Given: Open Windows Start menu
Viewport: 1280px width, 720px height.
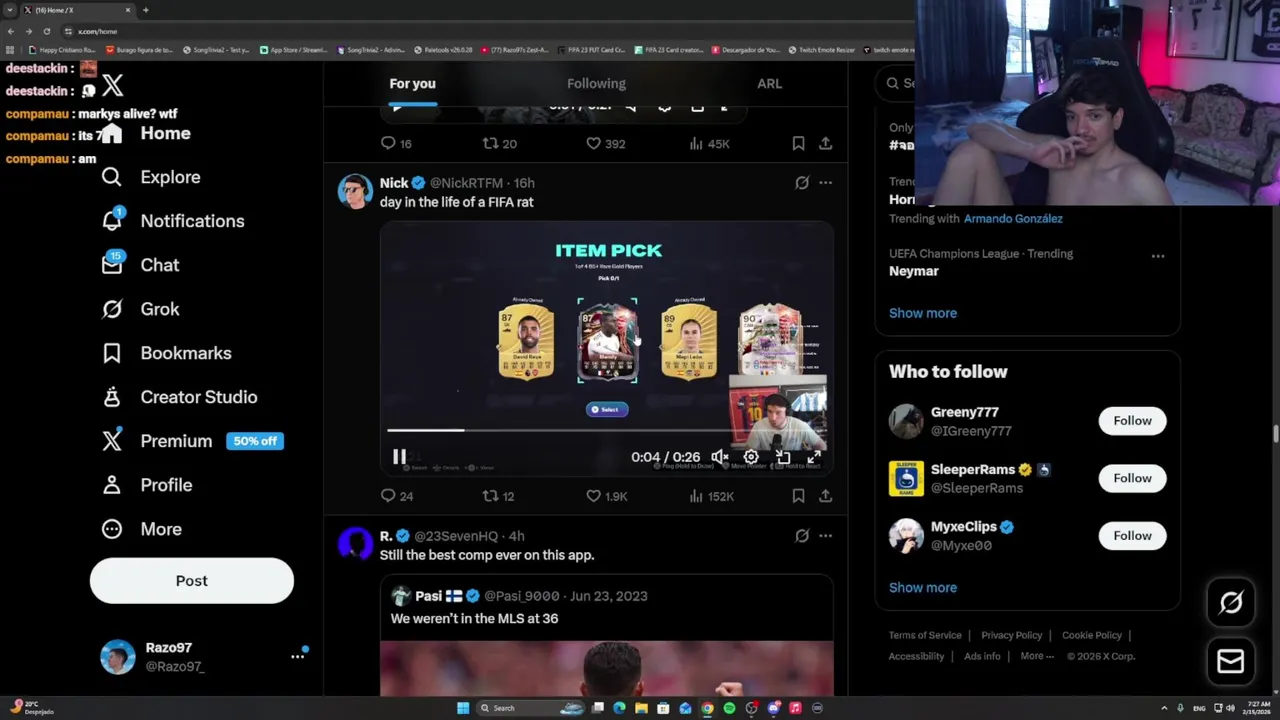Looking at the screenshot, I should [x=463, y=708].
